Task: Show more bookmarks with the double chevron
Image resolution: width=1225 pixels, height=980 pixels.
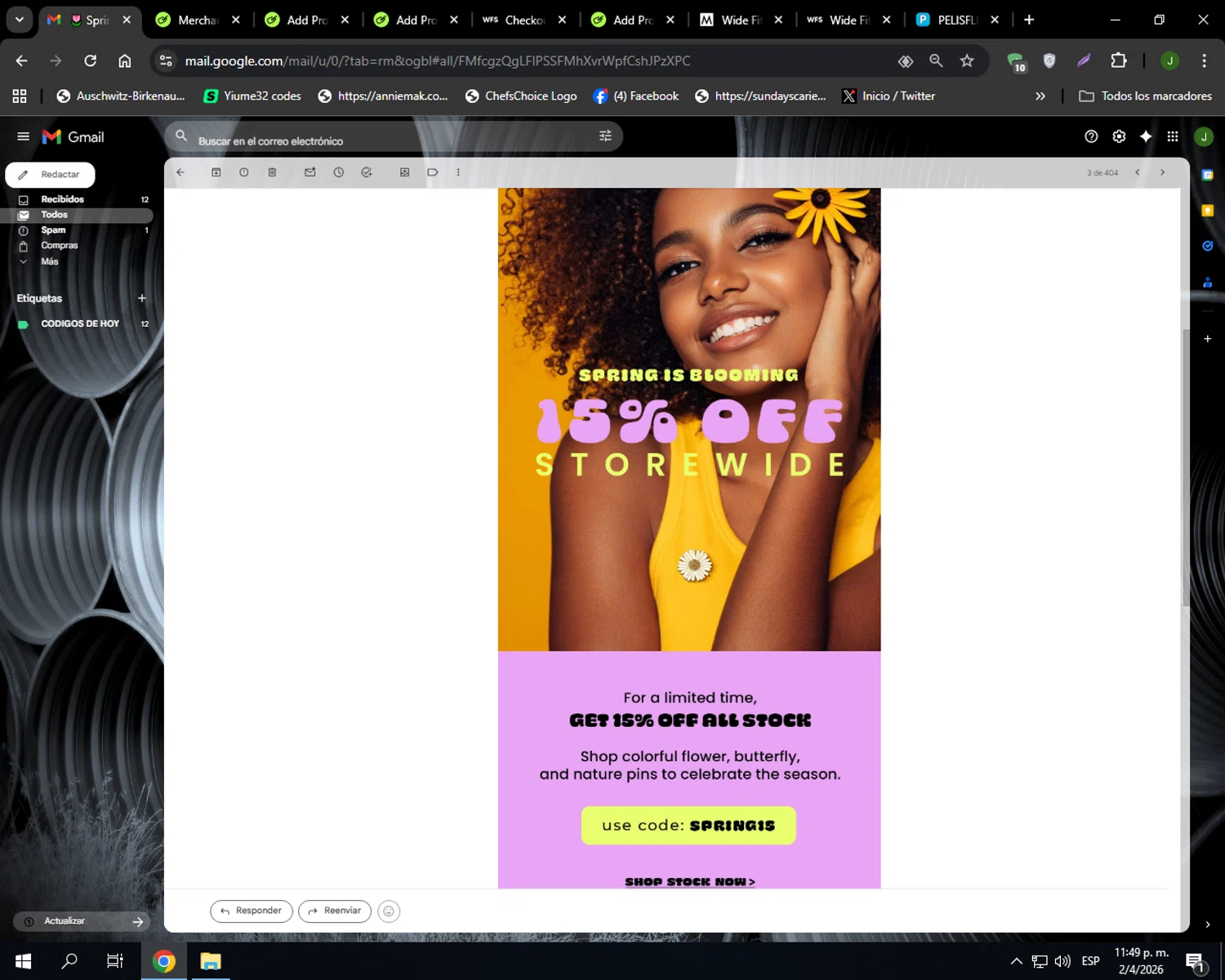Action: coord(1040,96)
